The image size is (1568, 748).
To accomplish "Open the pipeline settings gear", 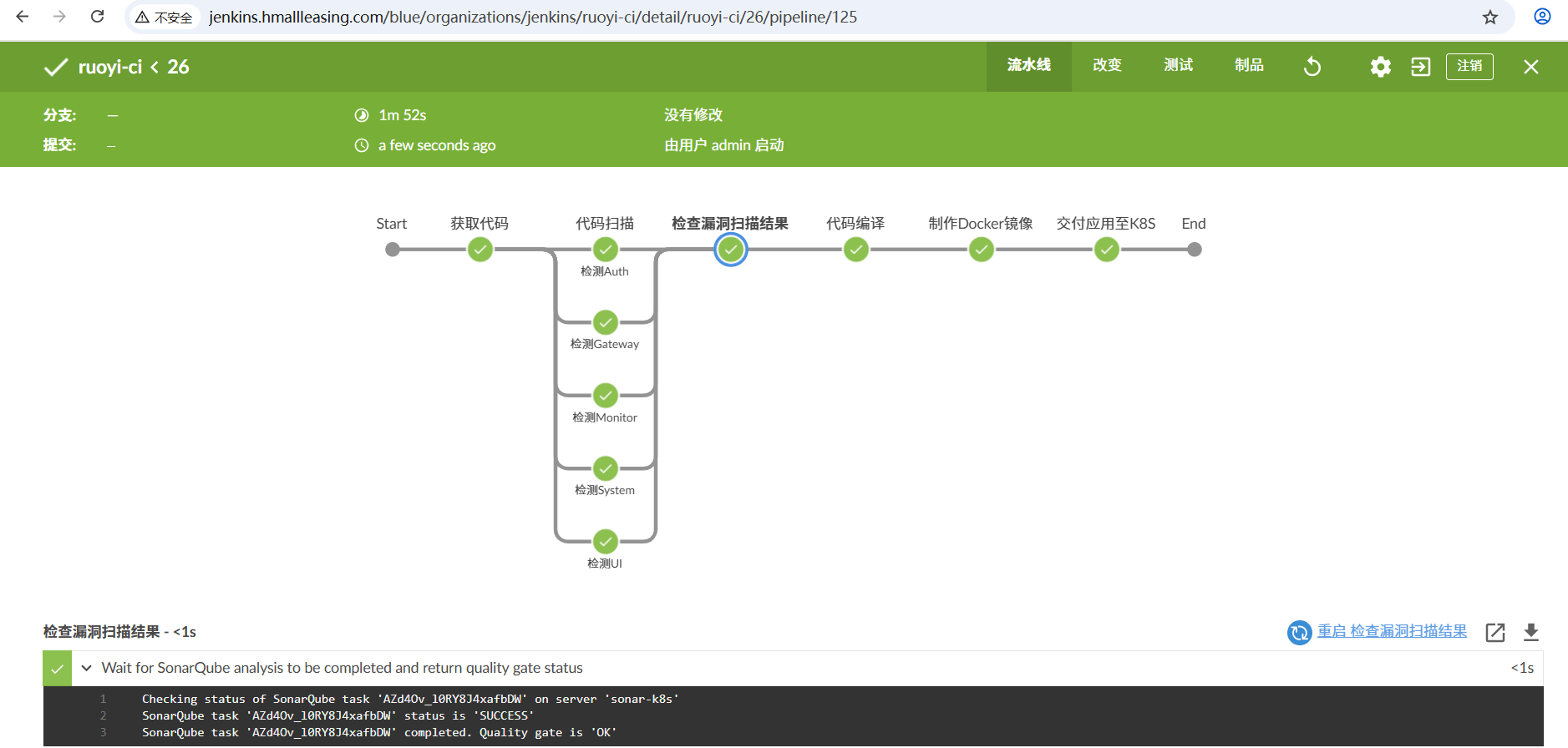I will coord(1380,67).
